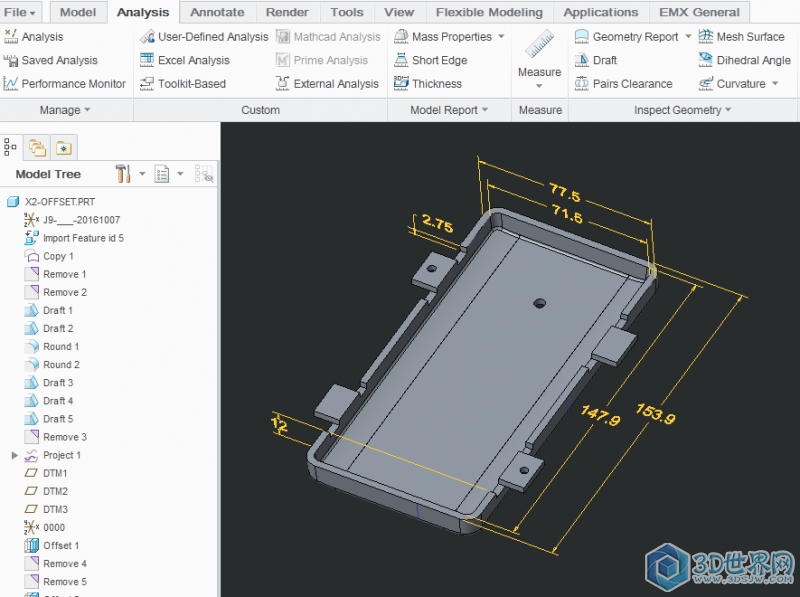
Task: Click the 153.9 dimension value
Action: coord(656,413)
